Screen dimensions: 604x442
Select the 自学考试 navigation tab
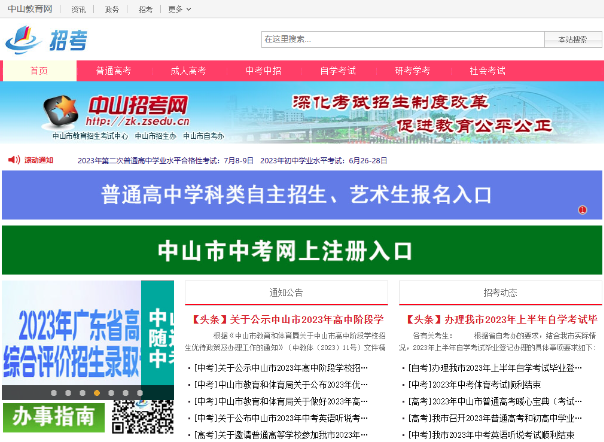tap(338, 71)
